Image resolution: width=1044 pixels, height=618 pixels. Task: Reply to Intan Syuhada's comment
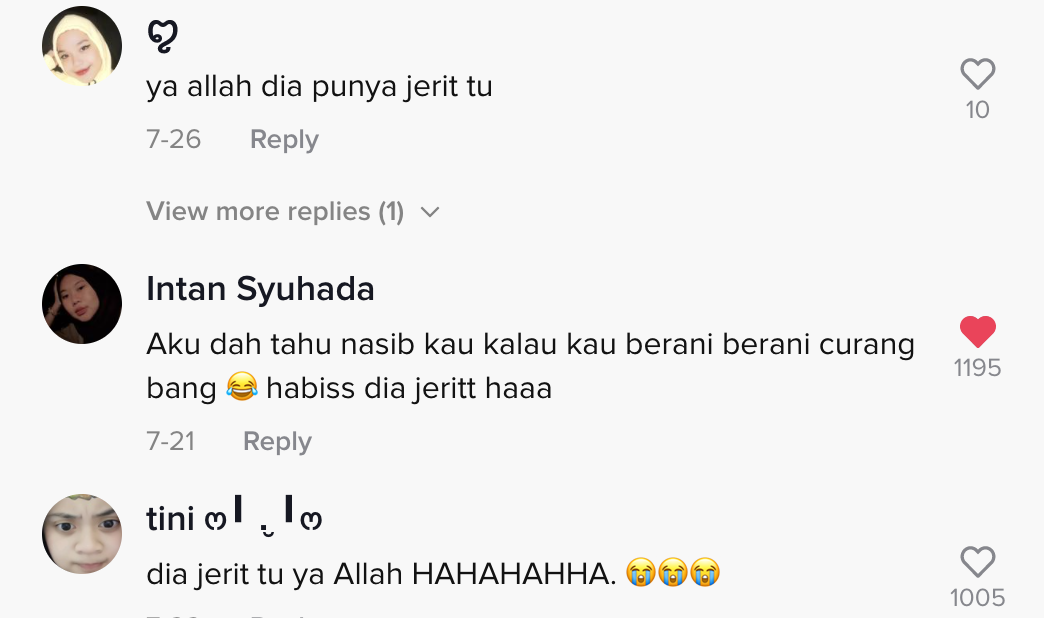(x=277, y=441)
